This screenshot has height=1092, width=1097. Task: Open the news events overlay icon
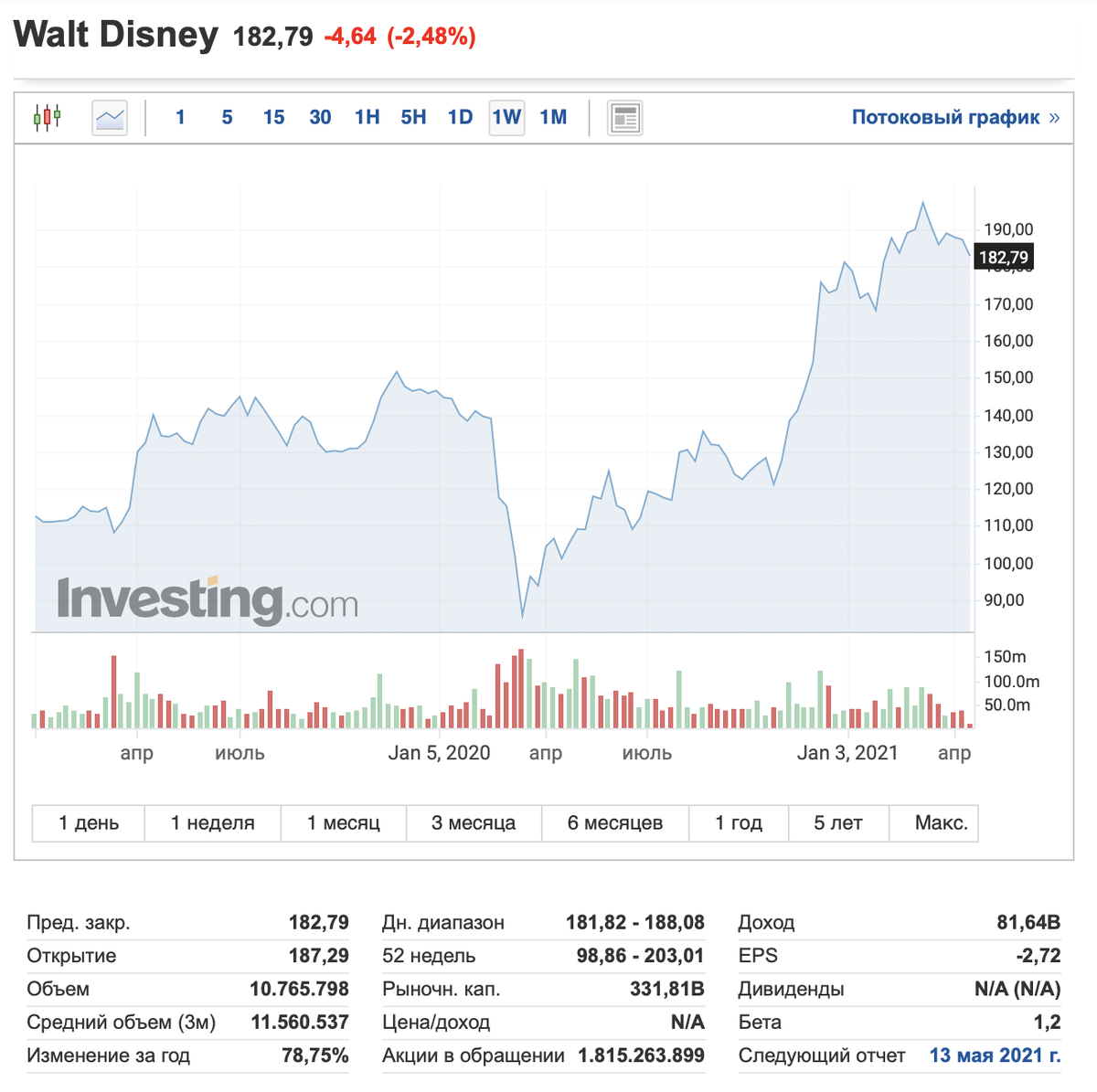pyautogui.click(x=624, y=117)
